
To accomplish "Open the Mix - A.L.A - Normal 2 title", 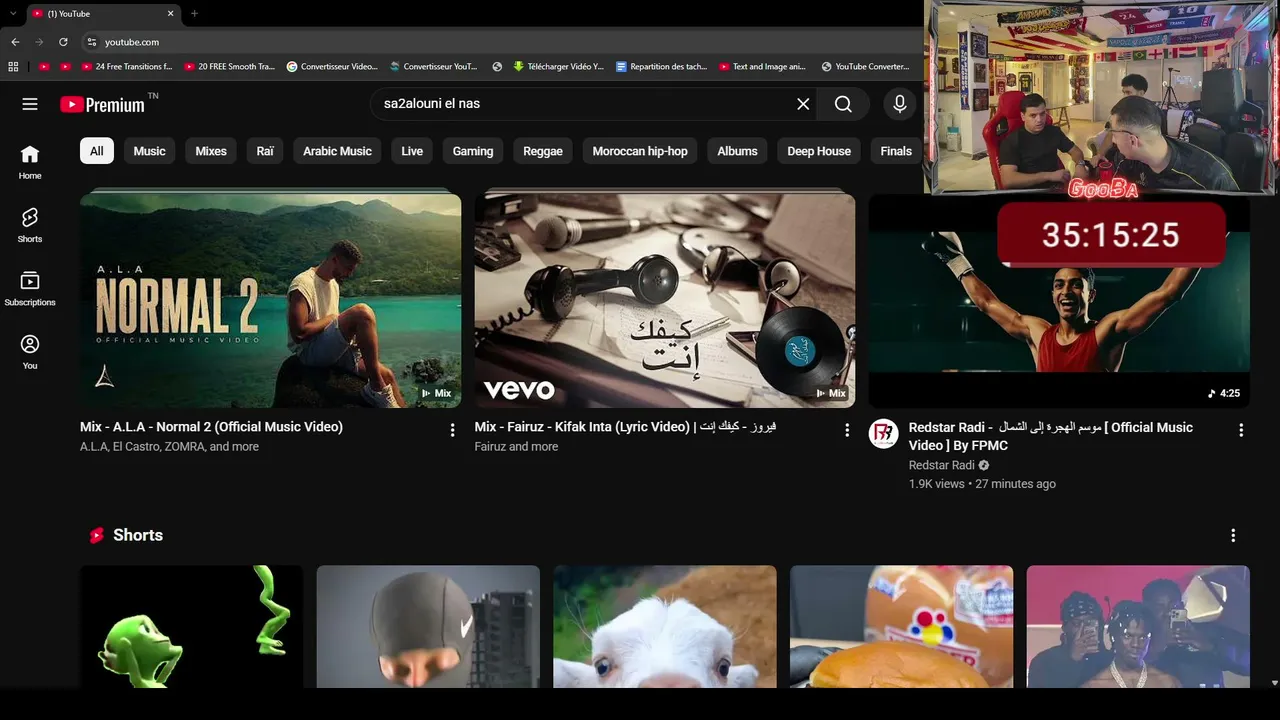I will (x=211, y=427).
